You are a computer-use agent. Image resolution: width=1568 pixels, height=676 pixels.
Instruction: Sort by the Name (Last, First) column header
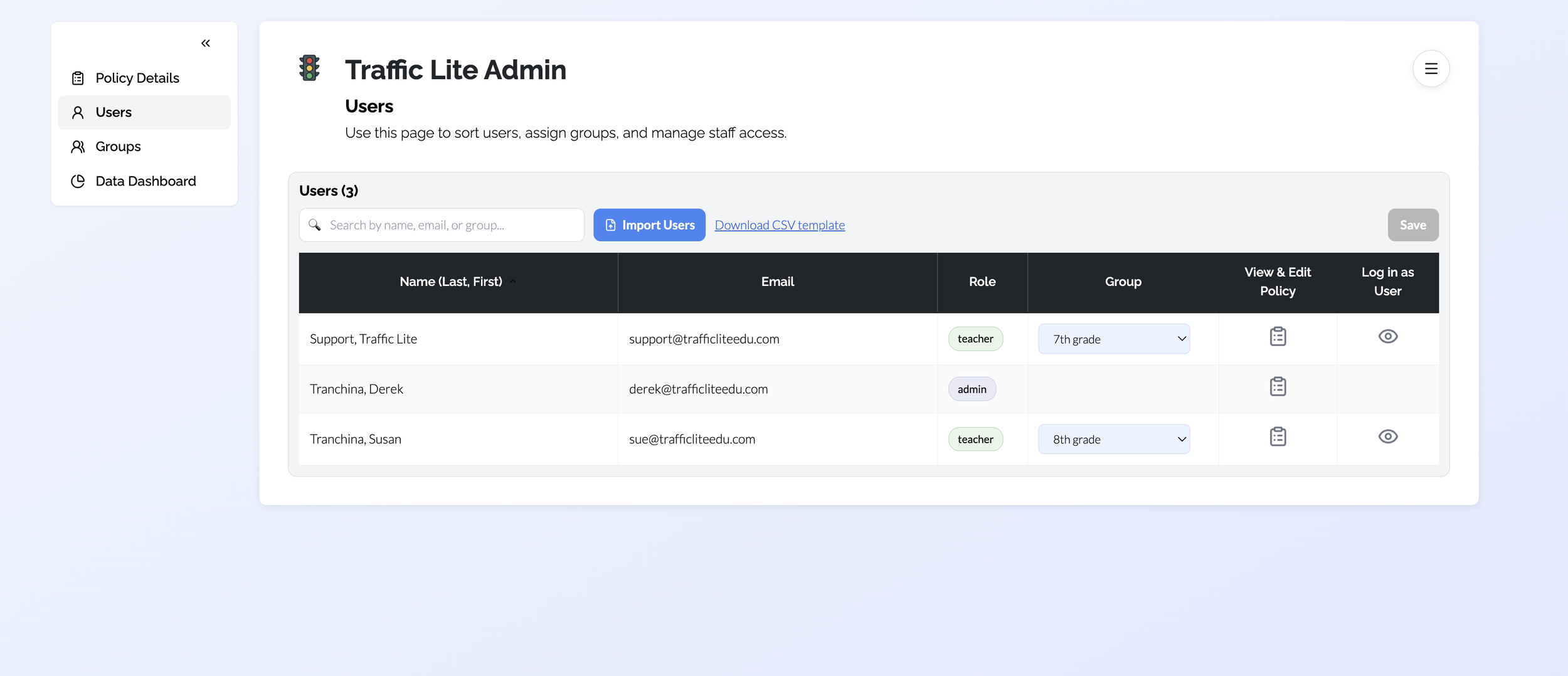[458, 282]
